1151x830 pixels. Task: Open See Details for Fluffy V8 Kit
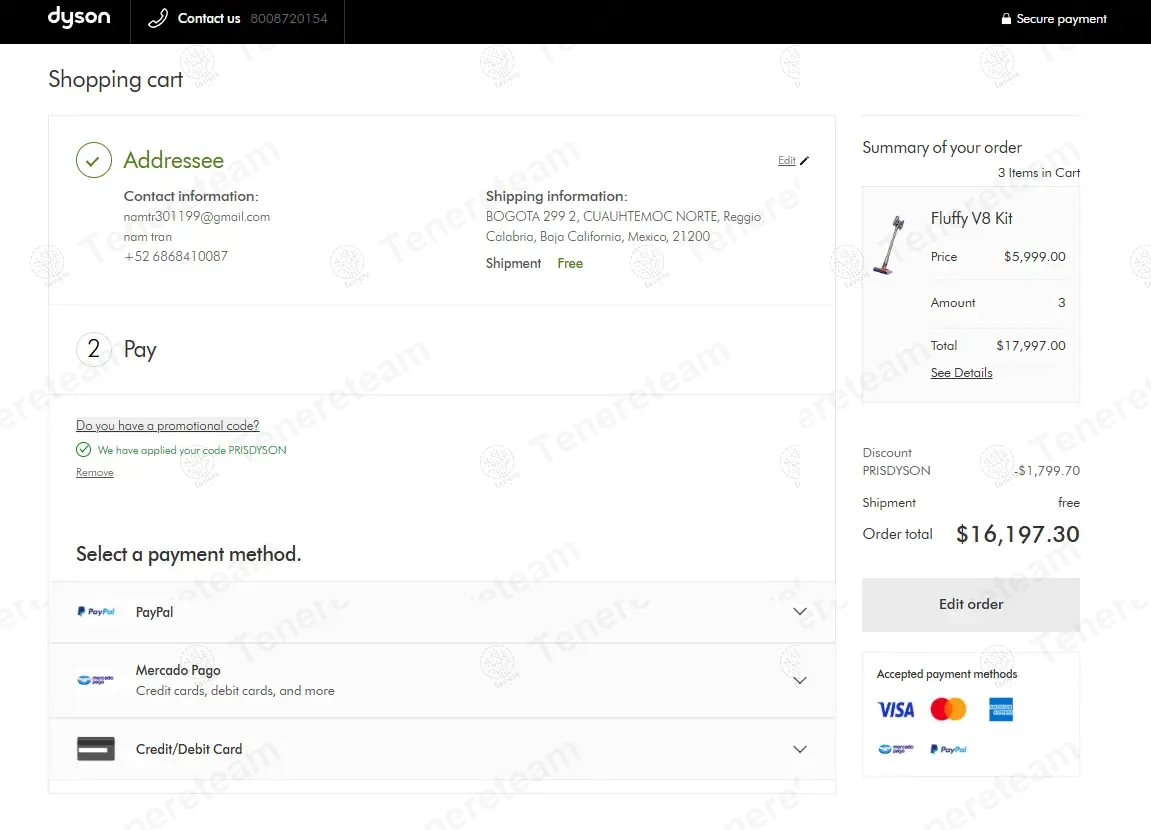[x=961, y=373]
